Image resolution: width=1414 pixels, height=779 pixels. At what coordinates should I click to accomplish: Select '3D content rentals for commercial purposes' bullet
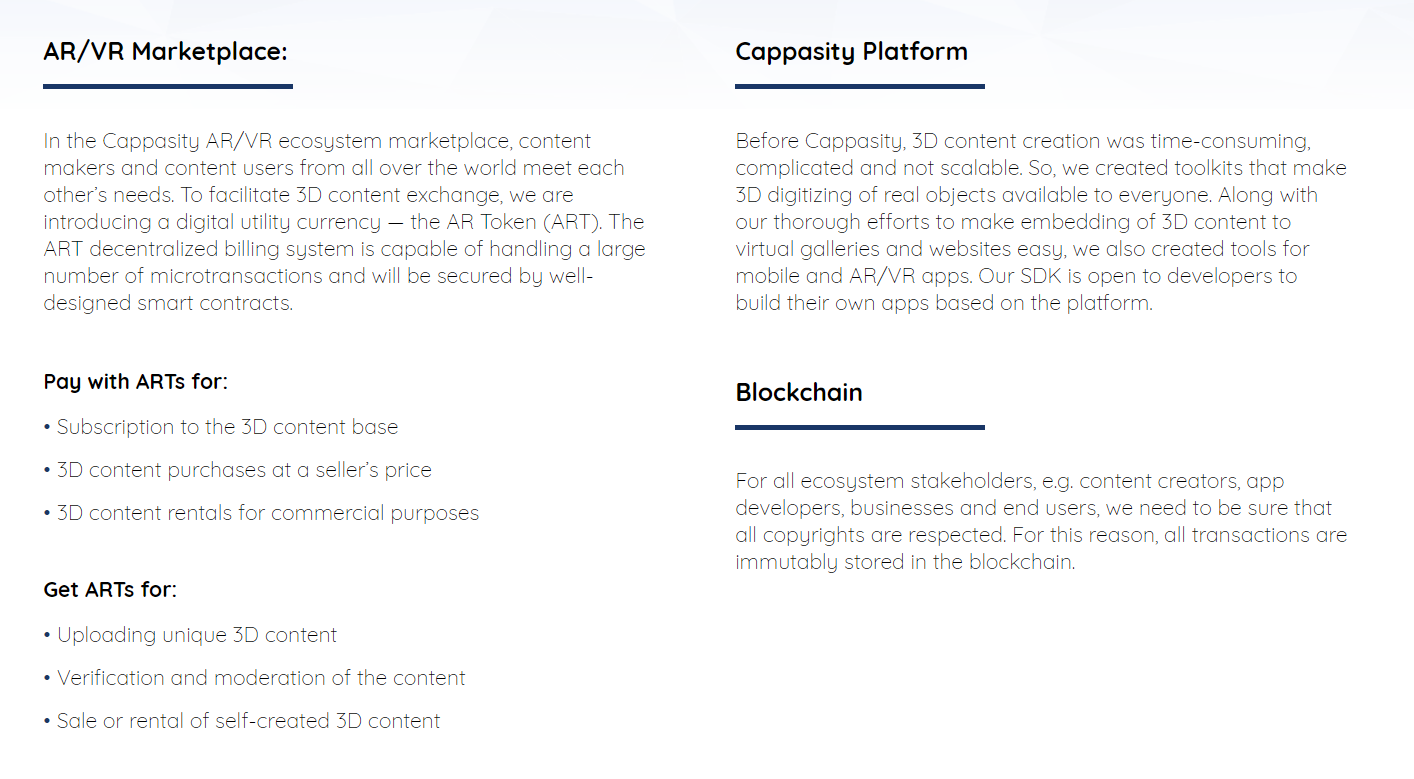point(267,513)
